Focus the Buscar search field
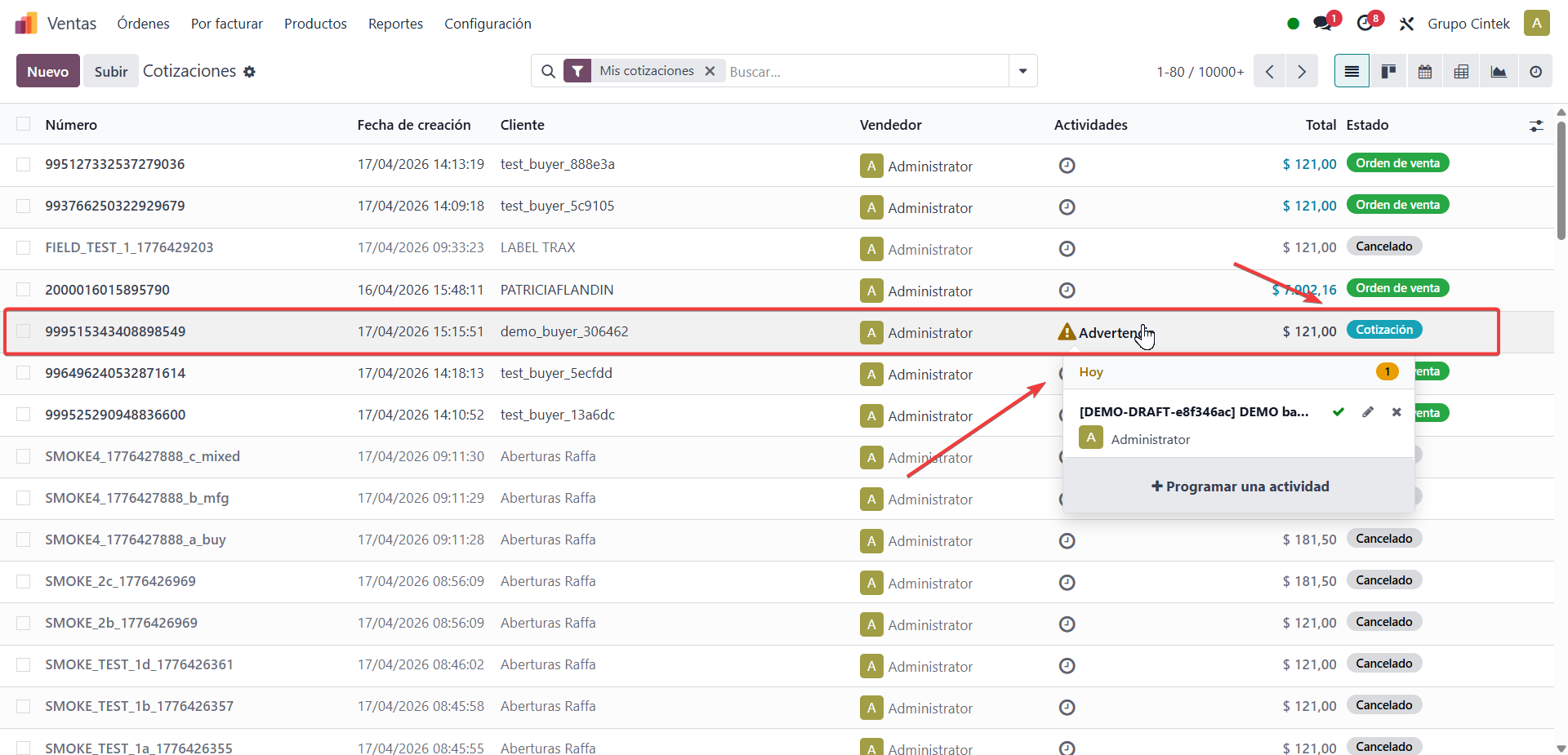 click(x=866, y=72)
